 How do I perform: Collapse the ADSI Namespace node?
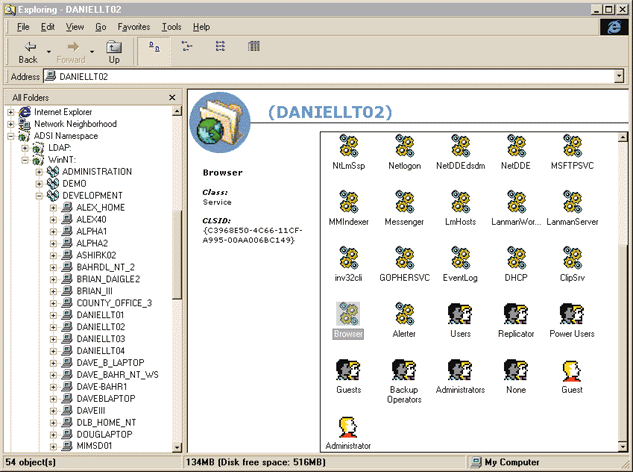(x=11, y=136)
